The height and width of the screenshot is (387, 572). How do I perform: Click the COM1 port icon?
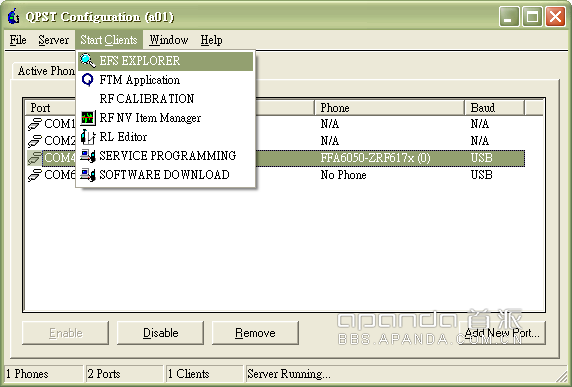point(35,124)
